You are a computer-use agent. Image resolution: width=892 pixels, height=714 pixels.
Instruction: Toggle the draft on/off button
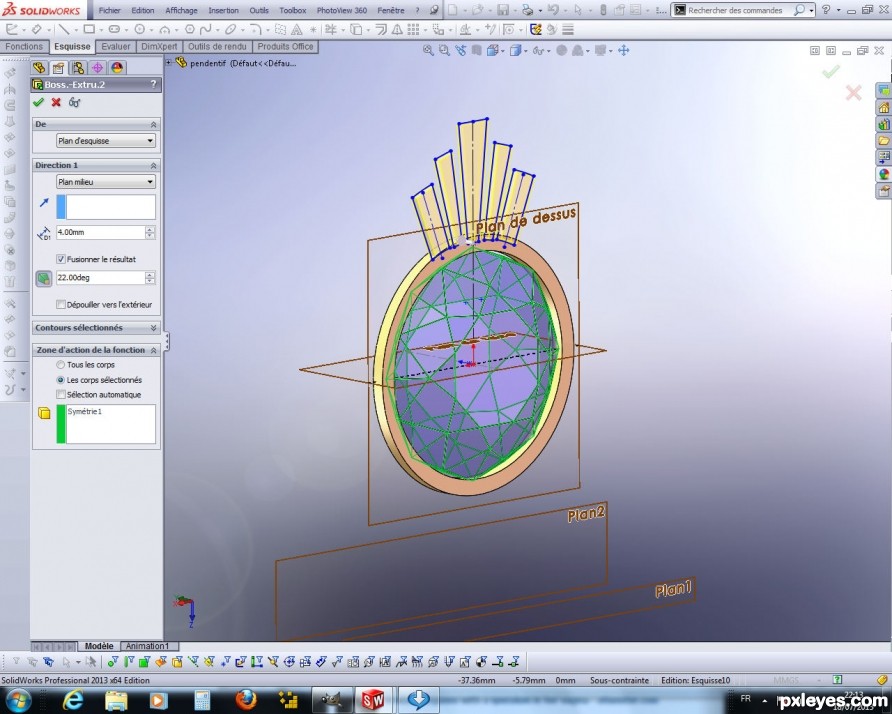pos(44,278)
